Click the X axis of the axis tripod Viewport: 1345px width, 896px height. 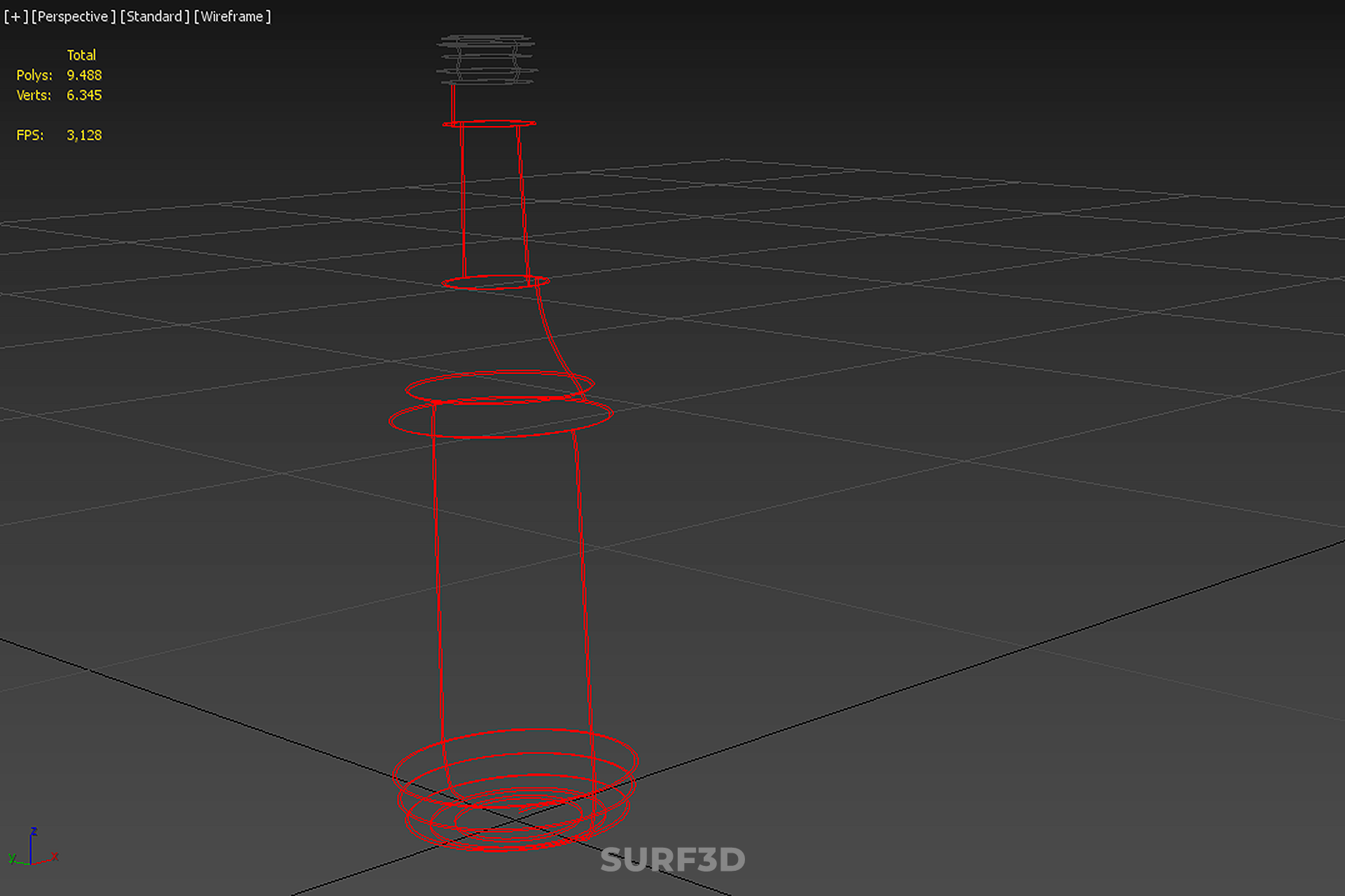[49, 858]
